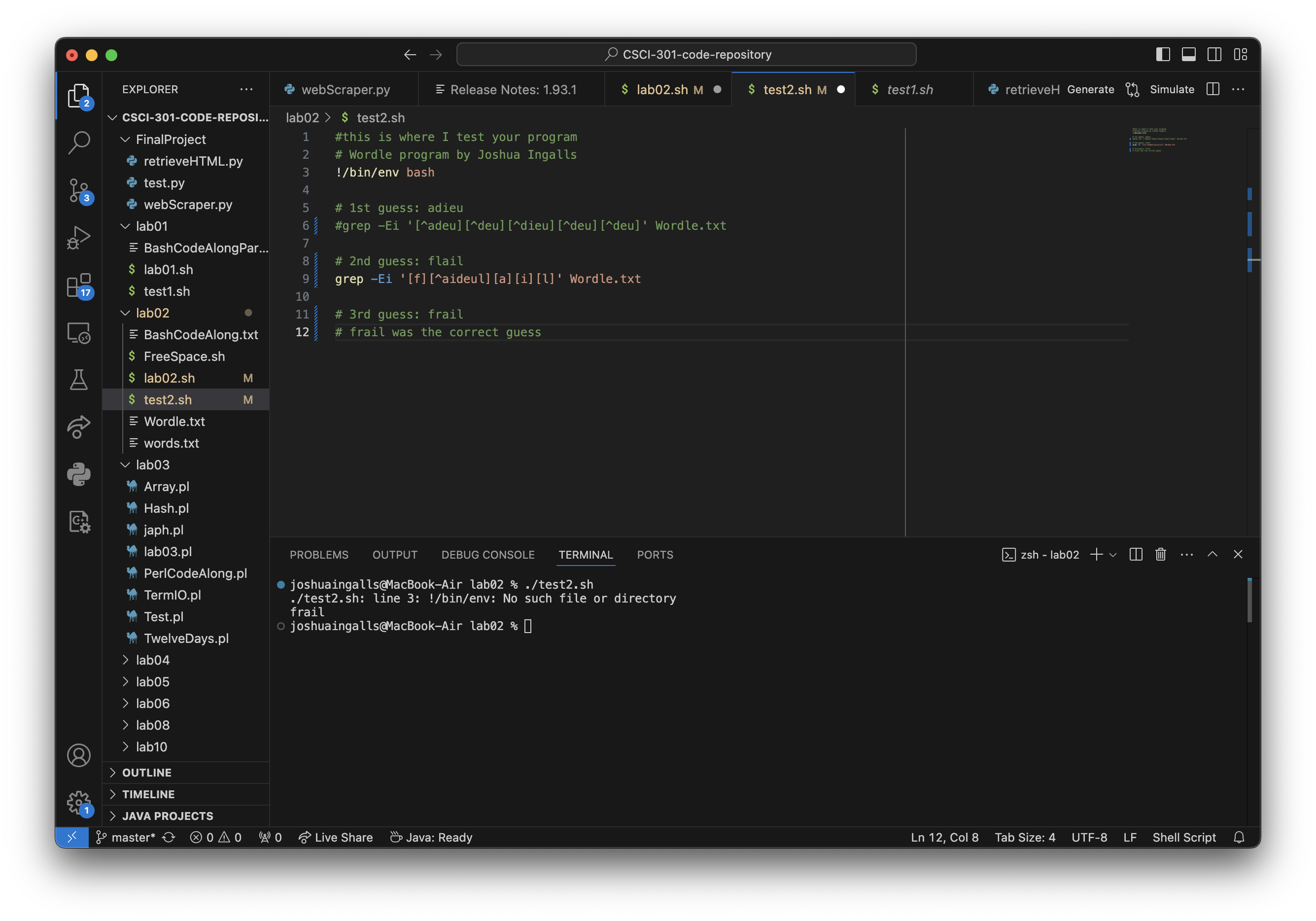Click errors and warnings count in status bar
This screenshot has width=1316, height=921.
[x=216, y=837]
